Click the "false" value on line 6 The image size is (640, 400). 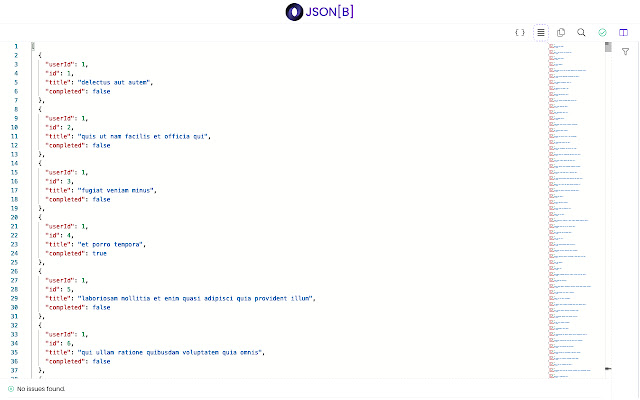point(101,91)
